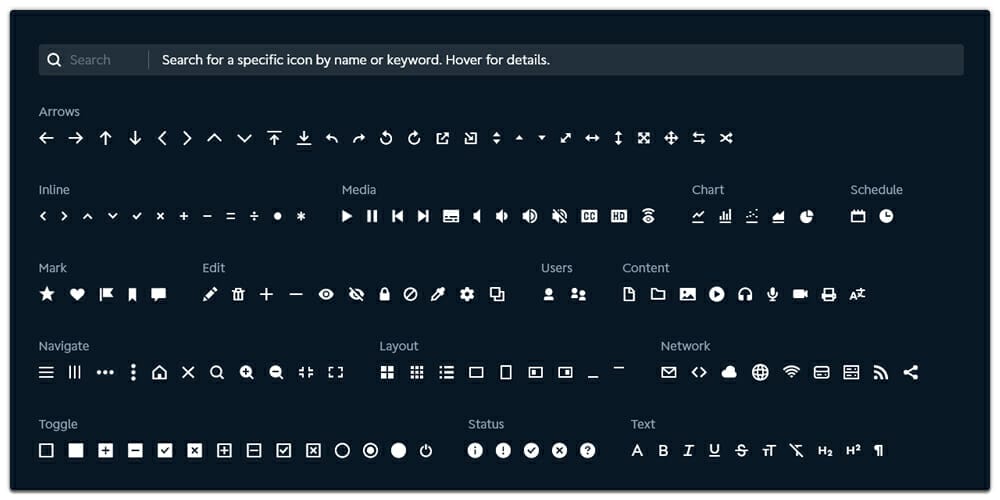The image size is (1000, 500).
Task: Select the closed captions CC icon
Action: point(589,216)
